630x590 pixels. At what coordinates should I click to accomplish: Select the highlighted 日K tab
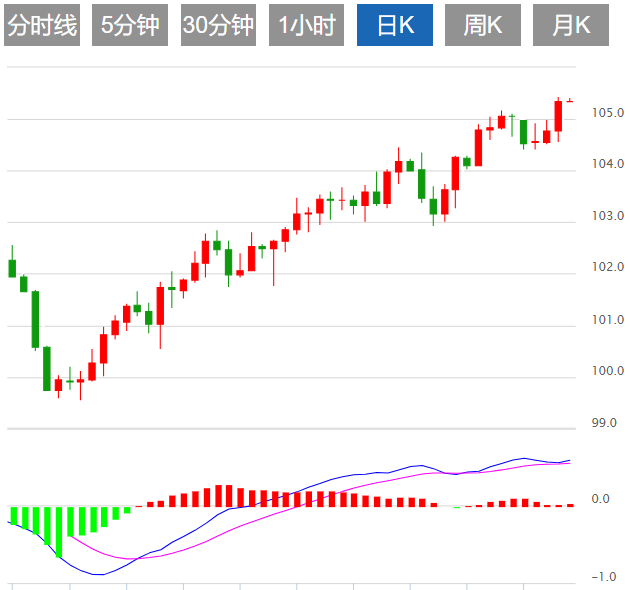395,25
